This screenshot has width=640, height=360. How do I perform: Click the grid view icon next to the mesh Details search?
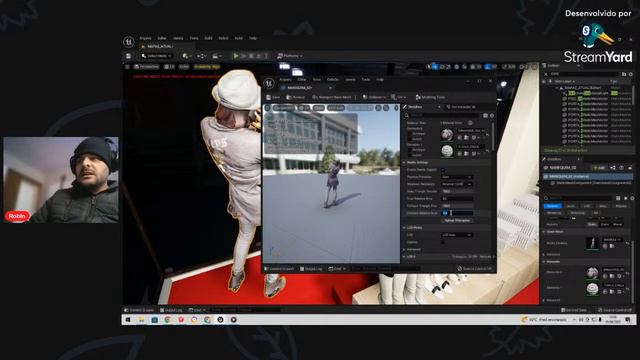tap(485, 116)
